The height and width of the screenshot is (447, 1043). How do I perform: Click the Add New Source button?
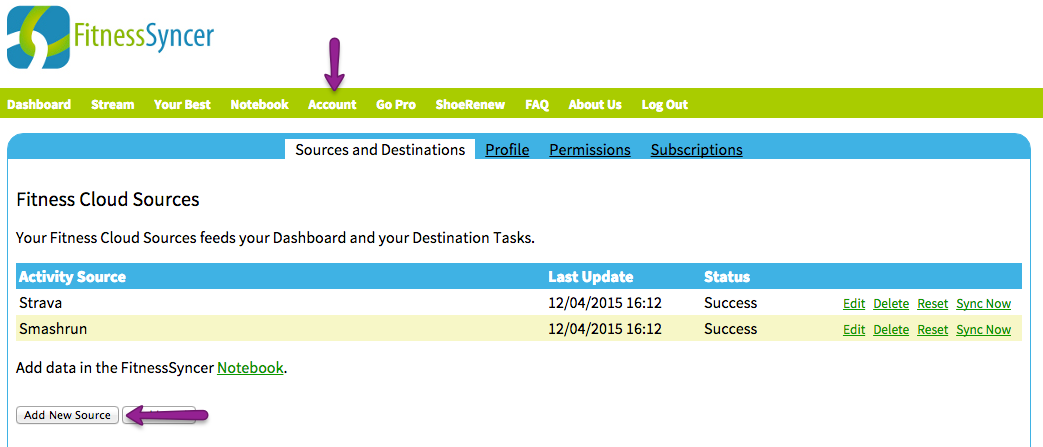(x=67, y=415)
